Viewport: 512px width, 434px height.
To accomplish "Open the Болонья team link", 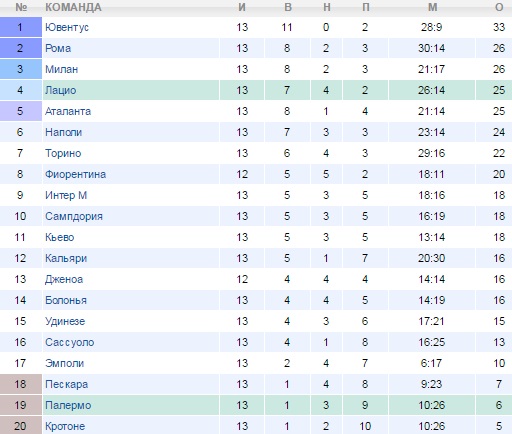I will (66, 300).
